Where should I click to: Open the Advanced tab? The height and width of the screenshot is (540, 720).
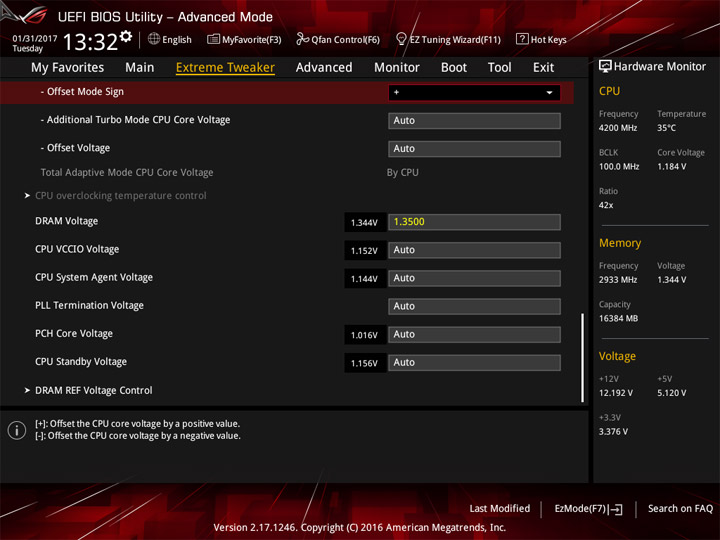point(324,68)
